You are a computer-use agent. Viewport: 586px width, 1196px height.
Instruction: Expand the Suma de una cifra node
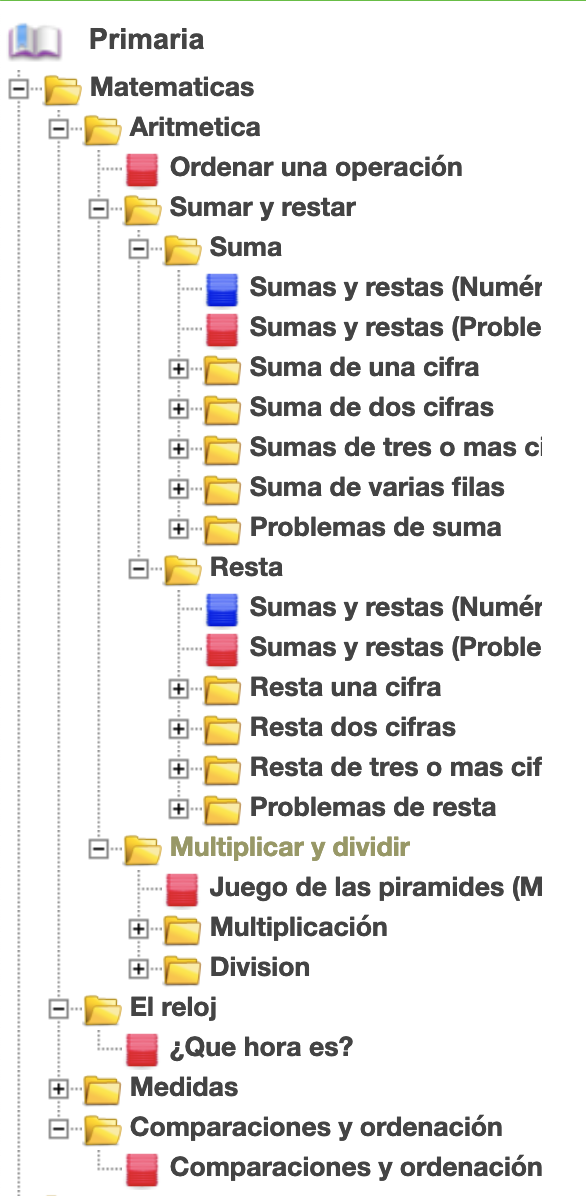tap(178, 369)
